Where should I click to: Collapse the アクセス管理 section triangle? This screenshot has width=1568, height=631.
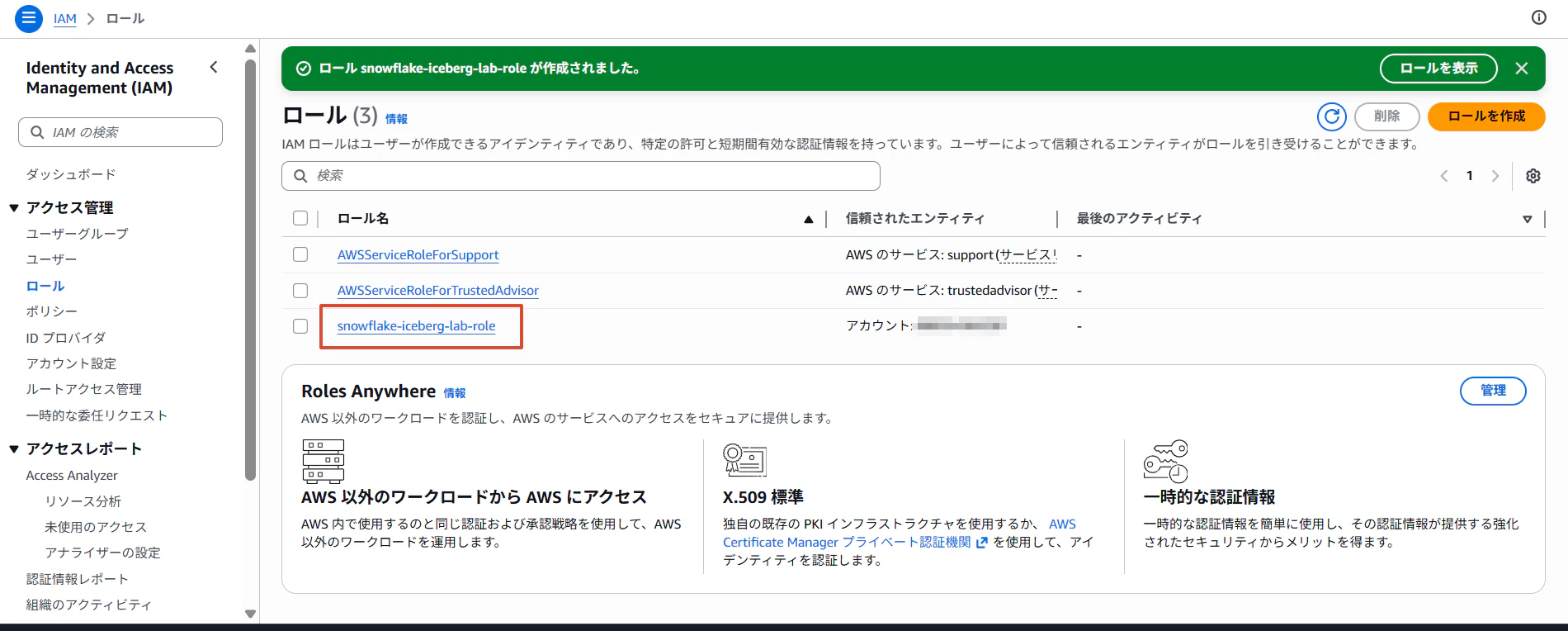click(x=14, y=208)
